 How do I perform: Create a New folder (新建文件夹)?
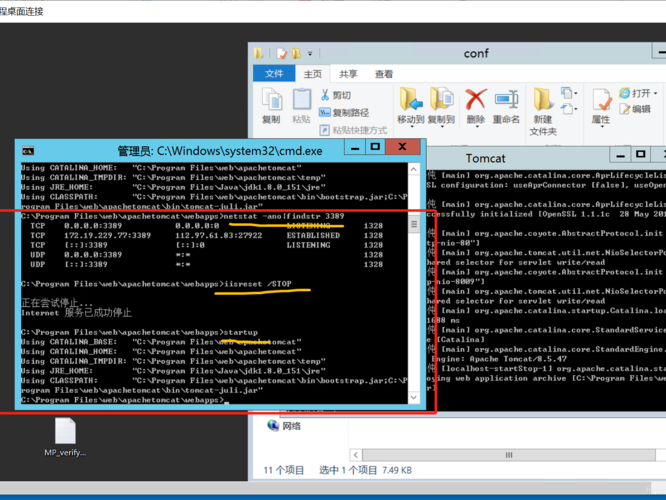pos(543,111)
